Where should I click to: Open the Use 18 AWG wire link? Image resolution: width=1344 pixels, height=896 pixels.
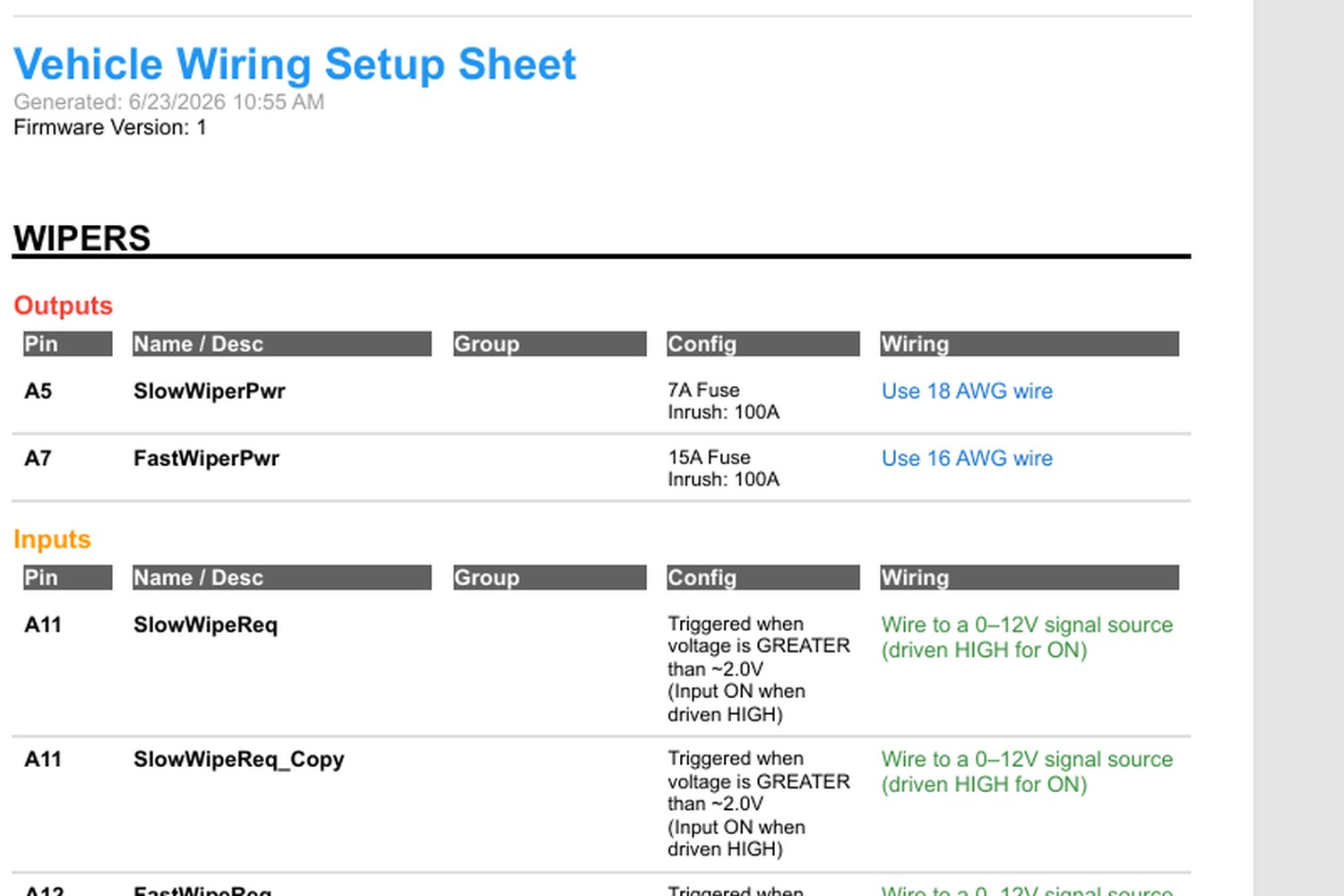pyautogui.click(x=967, y=392)
